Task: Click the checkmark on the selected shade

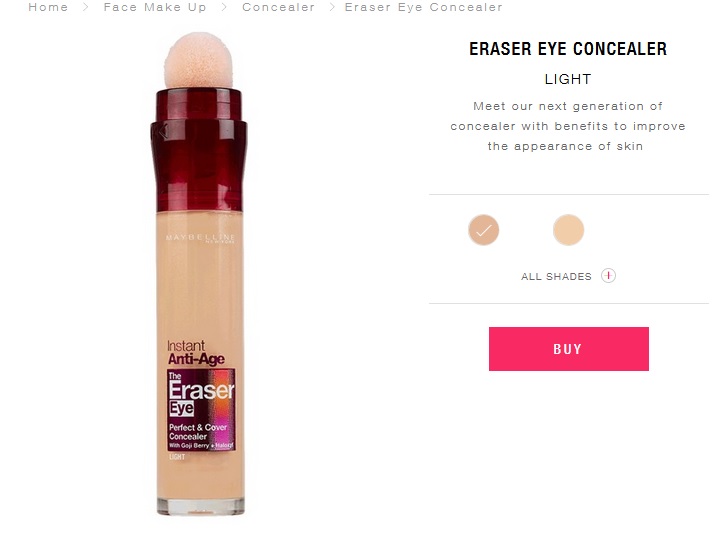Action: pyautogui.click(x=483, y=230)
